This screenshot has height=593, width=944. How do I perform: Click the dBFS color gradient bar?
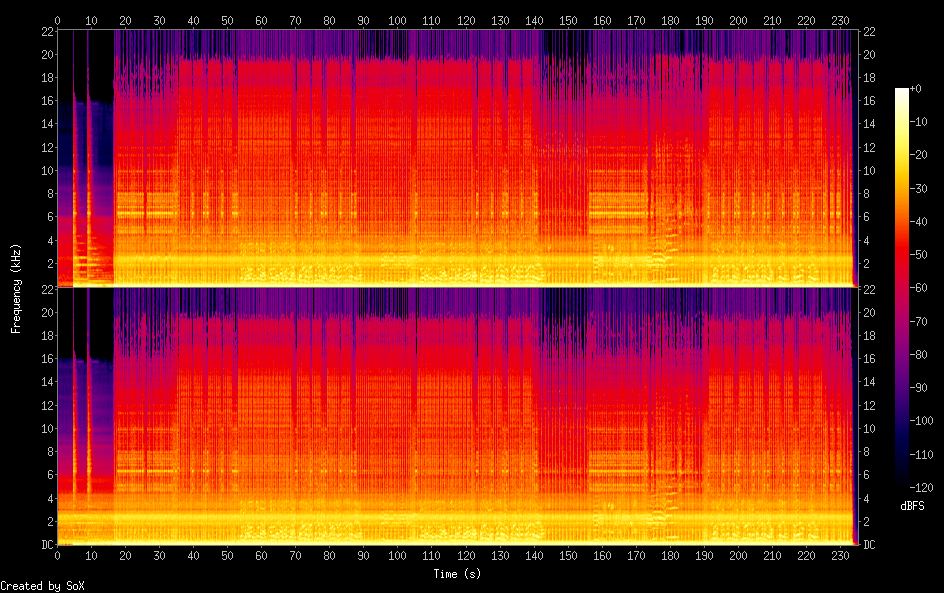pos(902,289)
